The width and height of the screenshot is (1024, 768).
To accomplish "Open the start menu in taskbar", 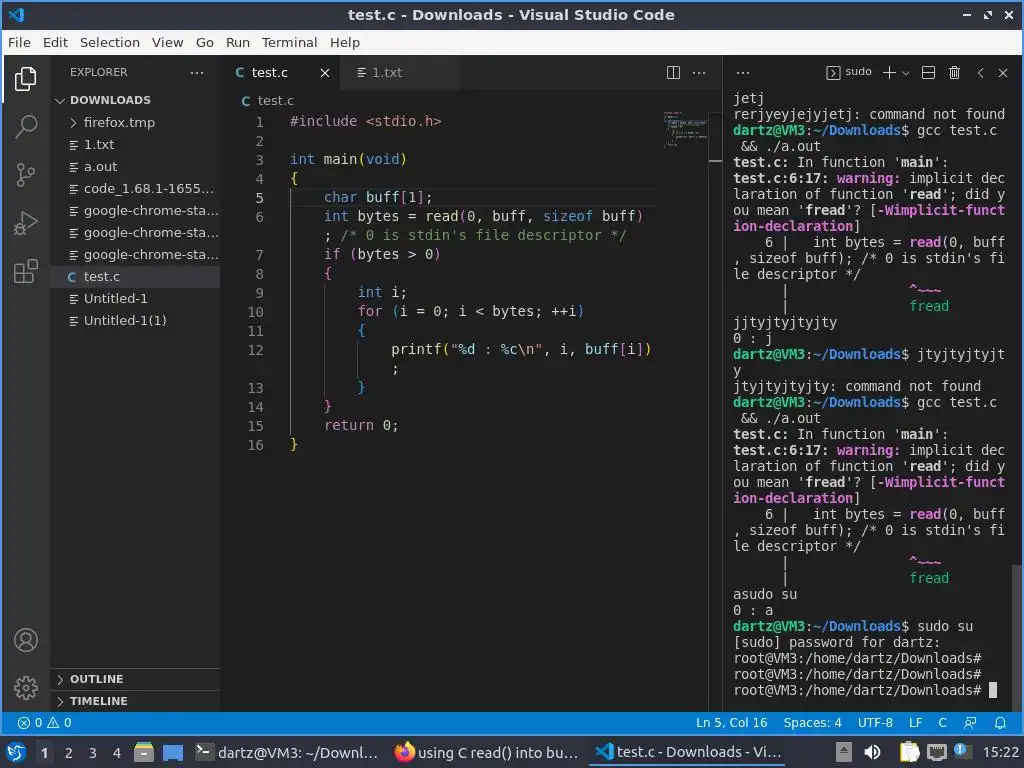I will pos(16,752).
